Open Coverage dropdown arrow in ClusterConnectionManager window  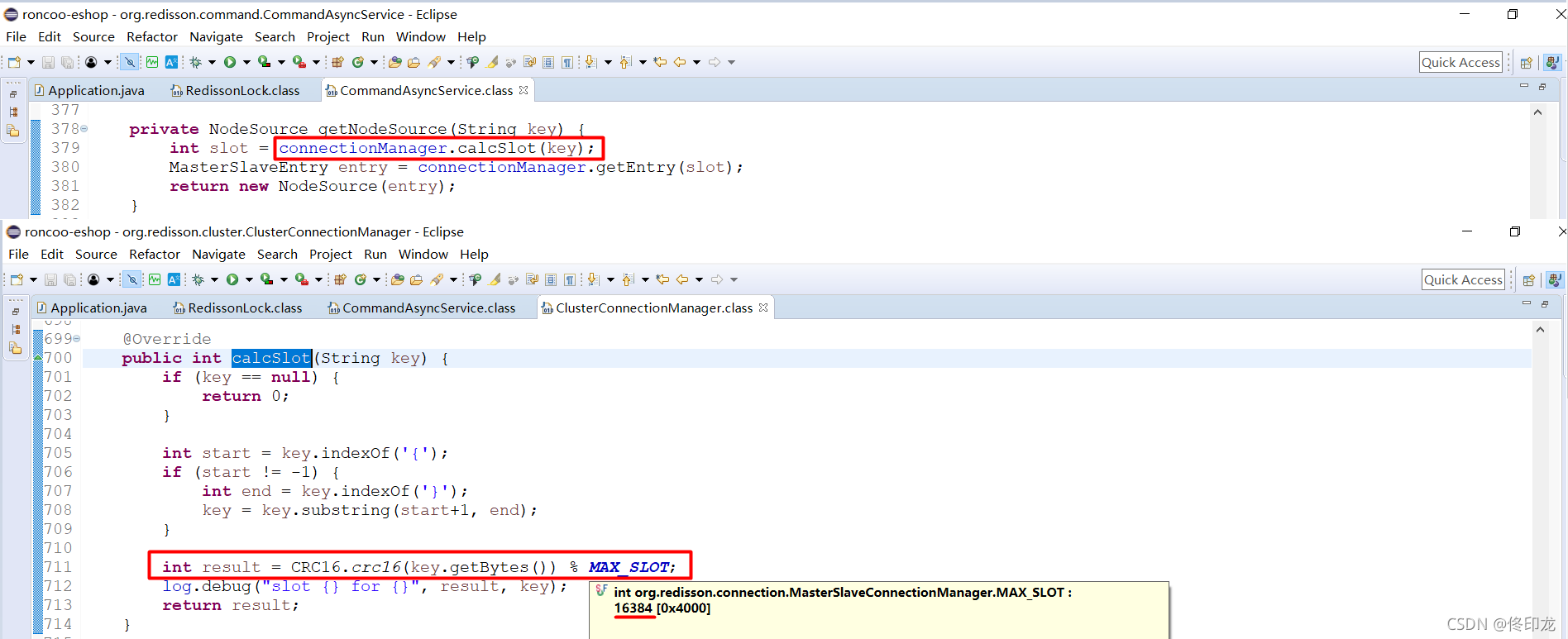tap(284, 279)
